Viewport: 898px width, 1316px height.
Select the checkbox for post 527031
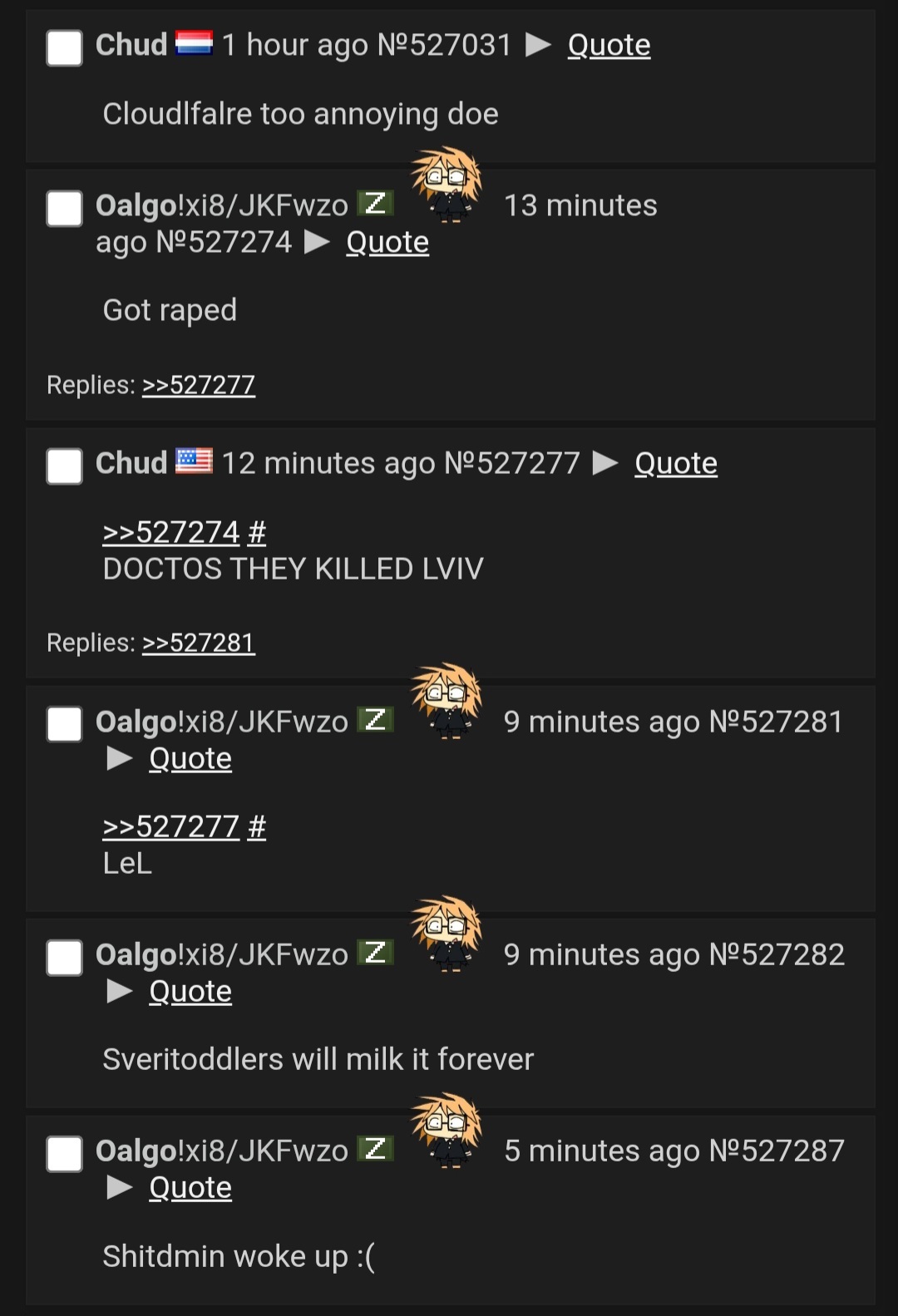click(x=64, y=47)
